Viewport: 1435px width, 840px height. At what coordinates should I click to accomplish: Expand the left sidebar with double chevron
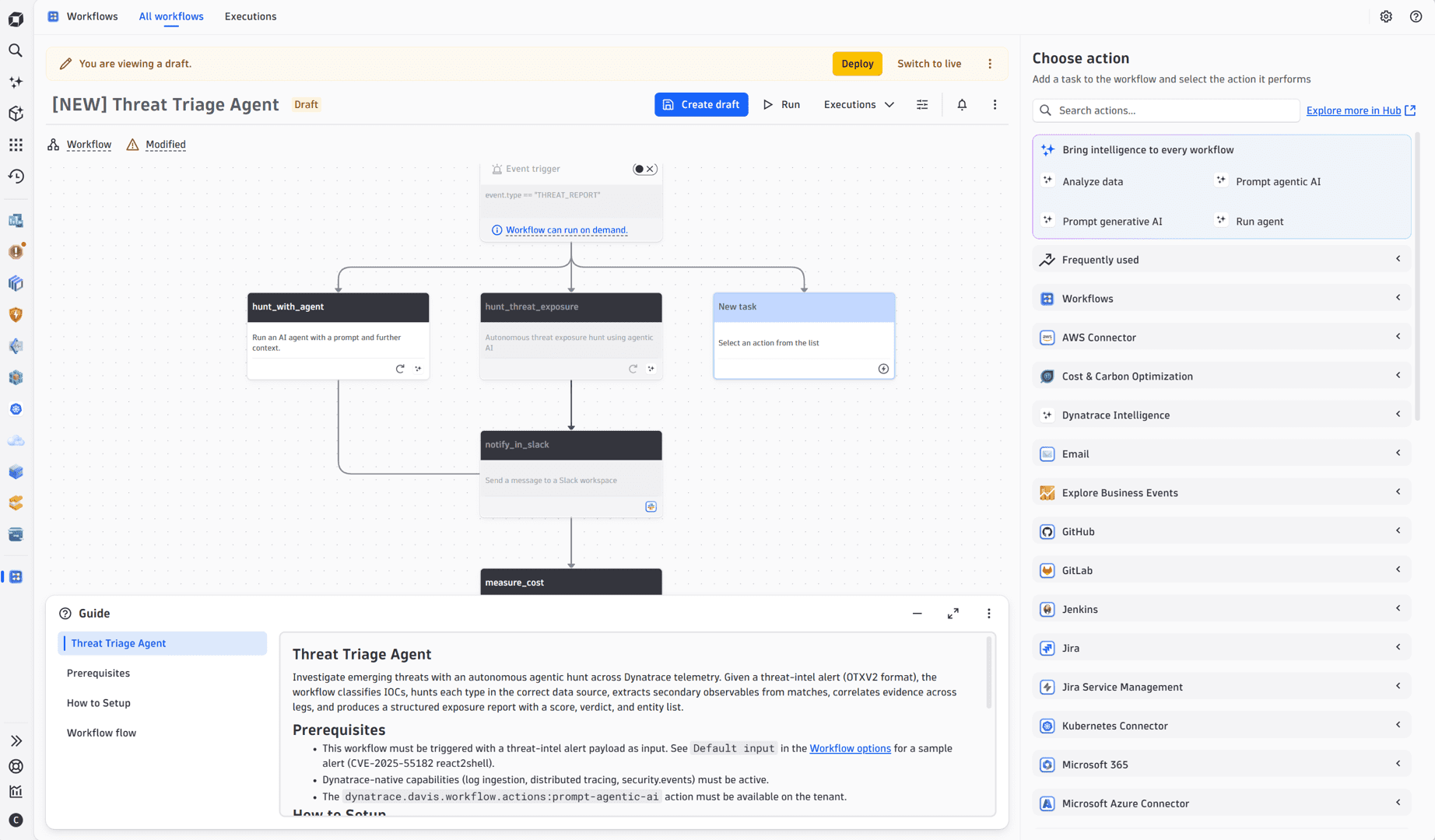tap(16, 741)
